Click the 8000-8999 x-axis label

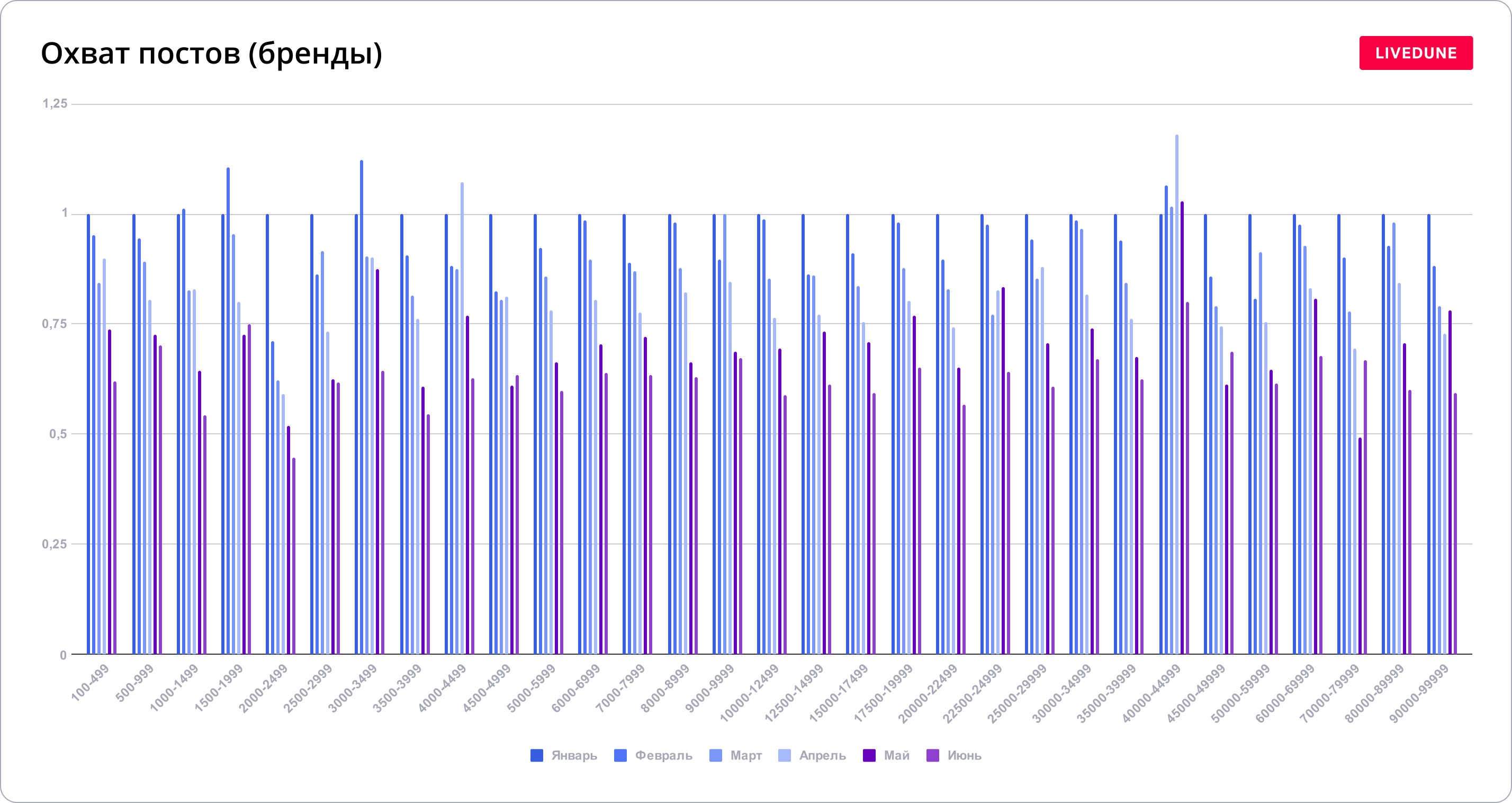coord(665,688)
